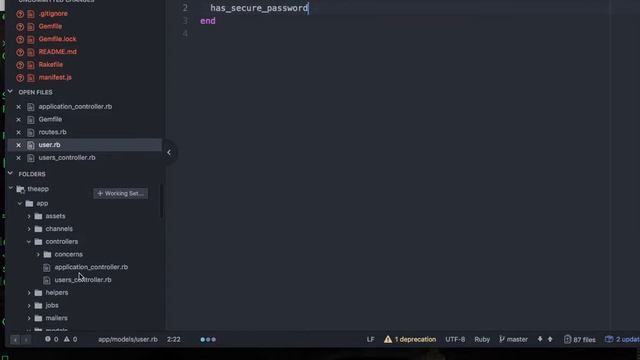Open go-to-line via cursor position 2:22

[173, 339]
